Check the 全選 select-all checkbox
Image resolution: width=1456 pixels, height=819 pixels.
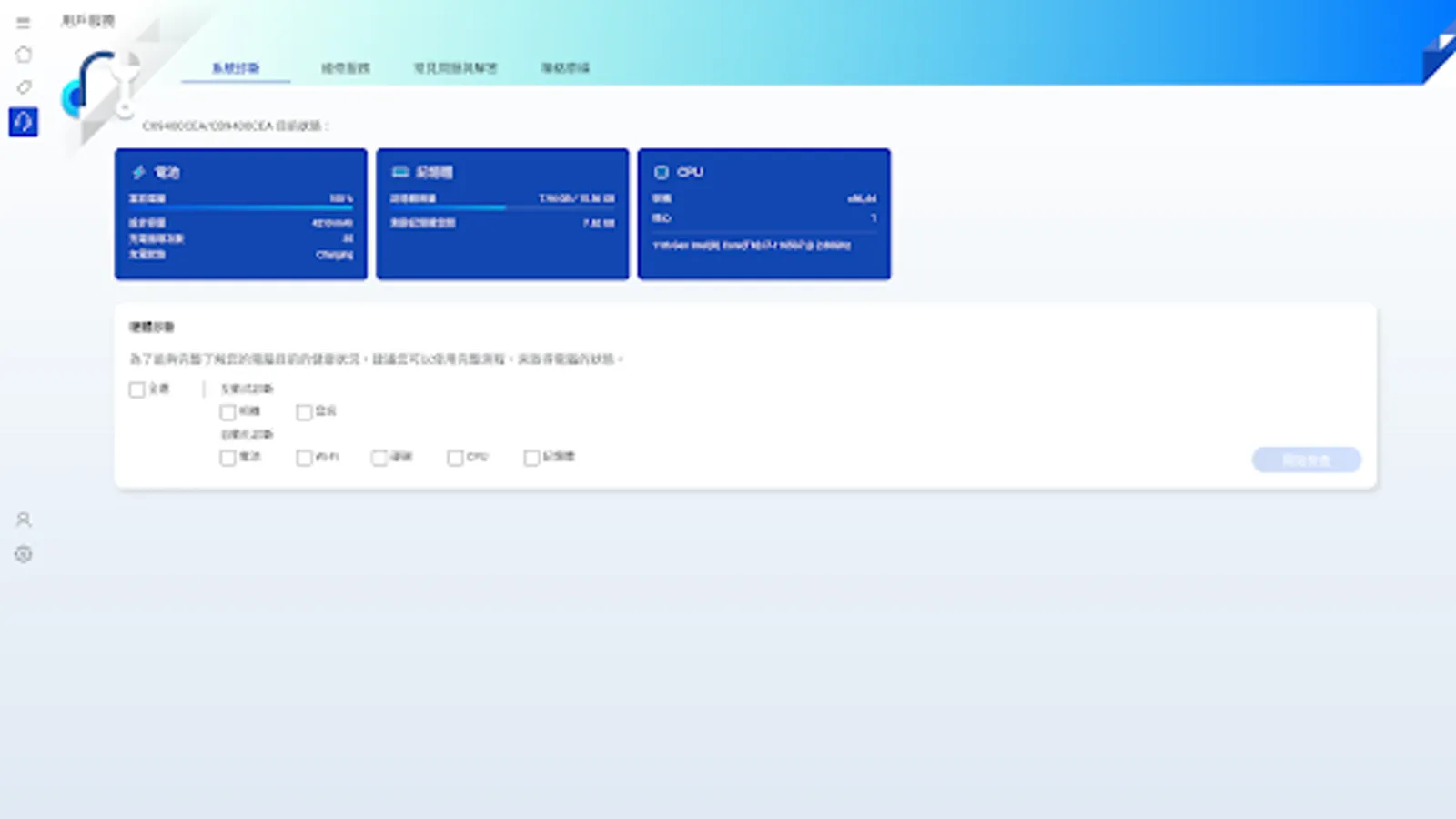[135, 389]
